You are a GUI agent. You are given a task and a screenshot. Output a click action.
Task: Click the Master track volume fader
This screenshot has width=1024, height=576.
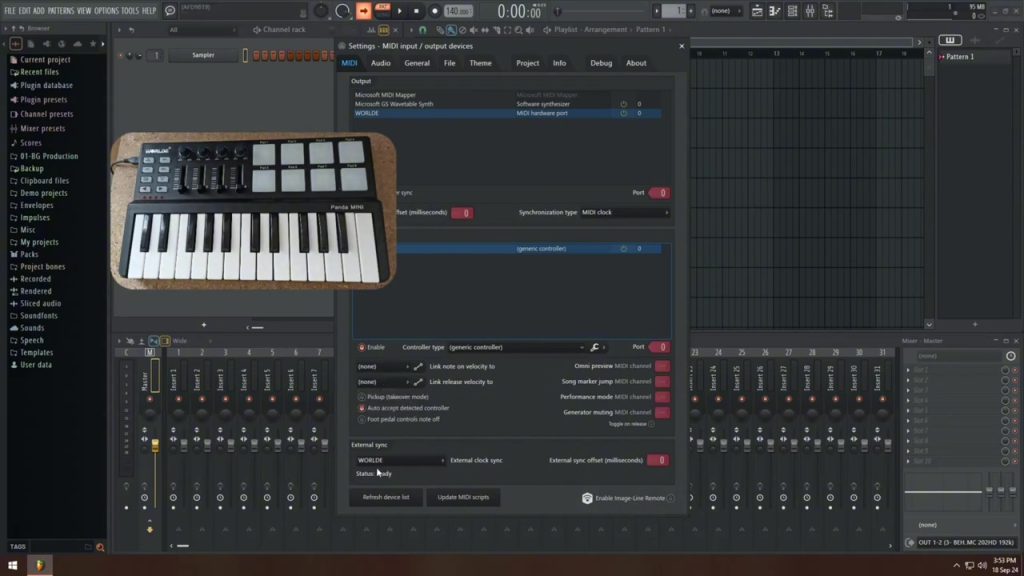tap(155, 447)
